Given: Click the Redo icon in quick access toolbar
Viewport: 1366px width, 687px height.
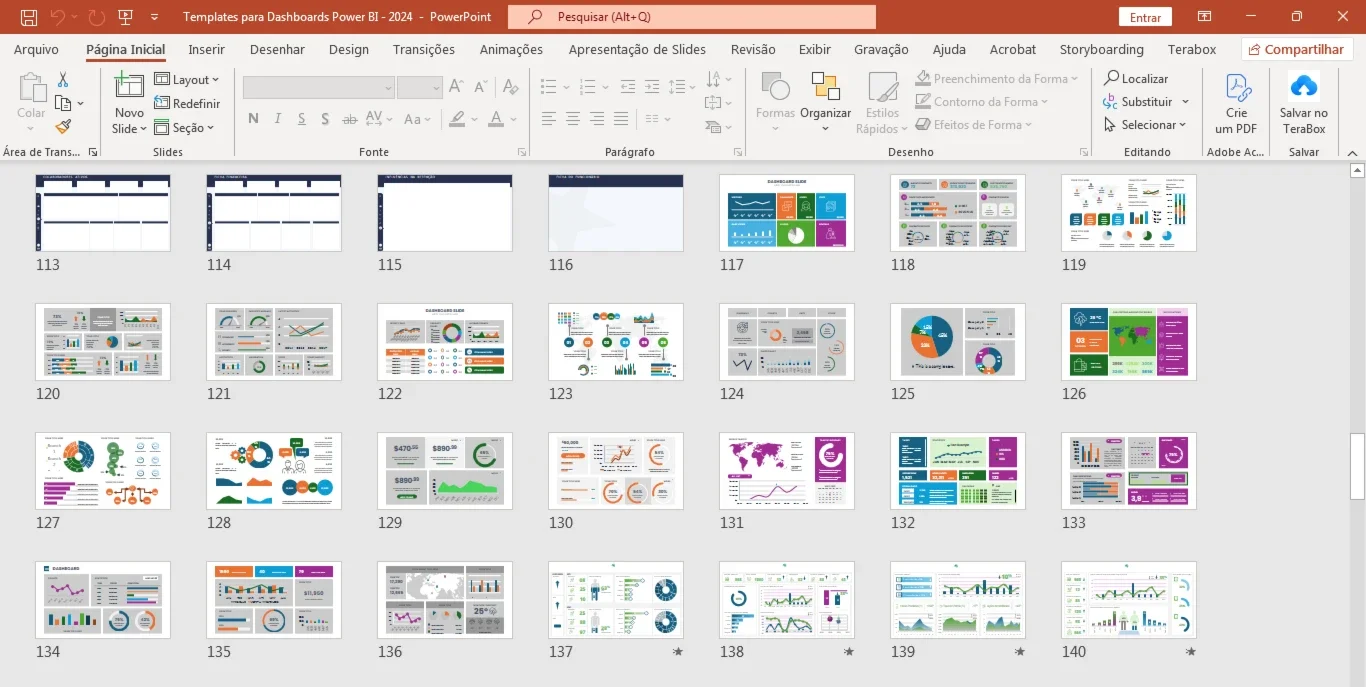Looking at the screenshot, I should (x=96, y=17).
